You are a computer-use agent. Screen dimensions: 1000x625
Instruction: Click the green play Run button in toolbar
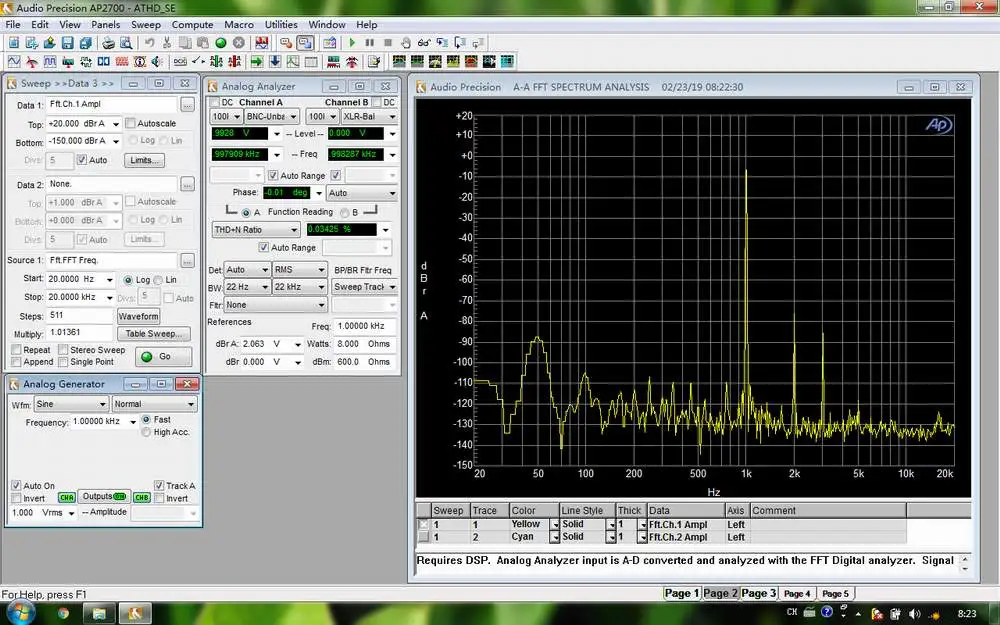352,43
